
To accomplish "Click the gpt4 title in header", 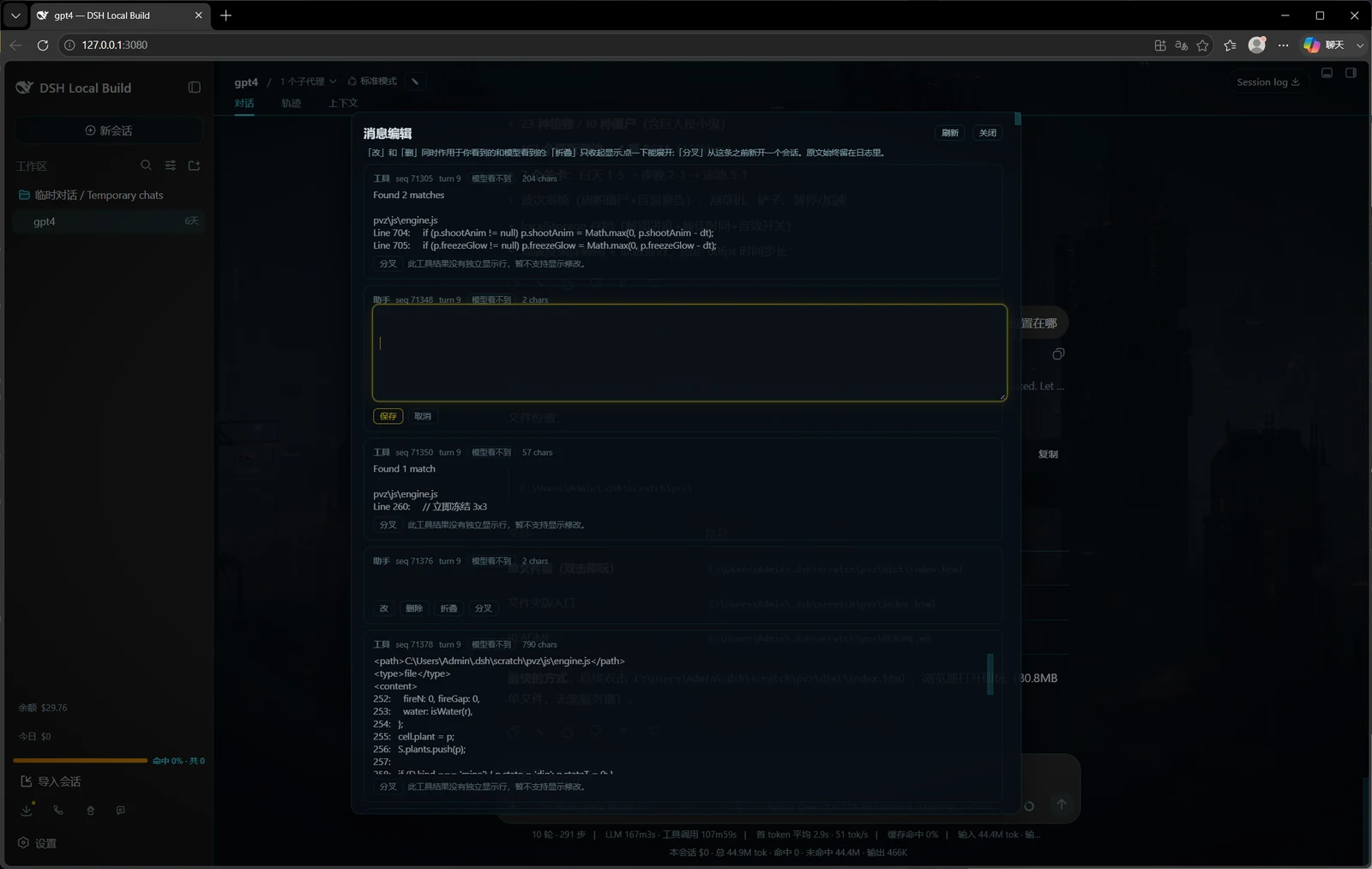I will pyautogui.click(x=246, y=82).
